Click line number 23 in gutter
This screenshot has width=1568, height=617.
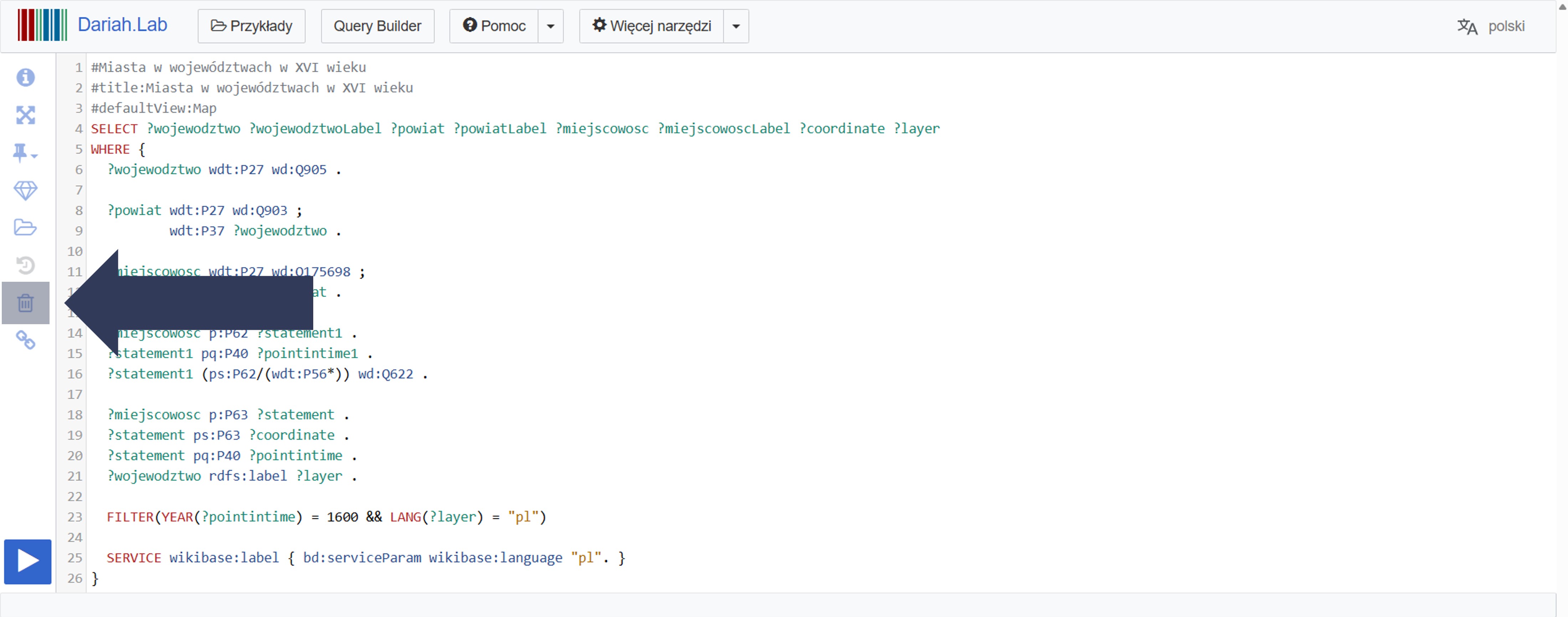coord(75,517)
